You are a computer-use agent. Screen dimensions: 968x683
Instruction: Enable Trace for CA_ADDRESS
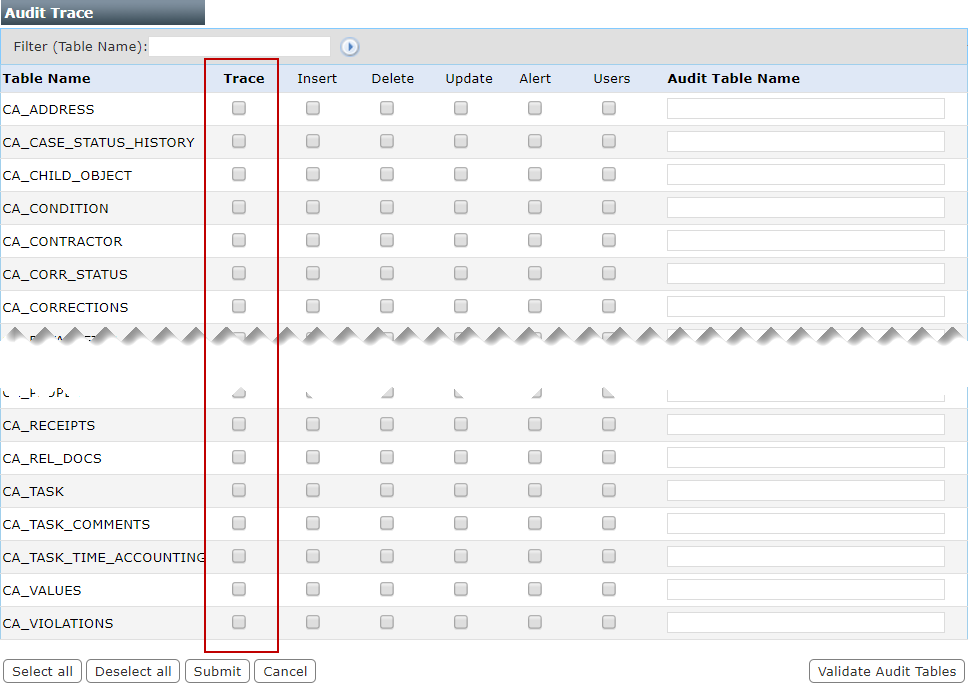(239, 109)
